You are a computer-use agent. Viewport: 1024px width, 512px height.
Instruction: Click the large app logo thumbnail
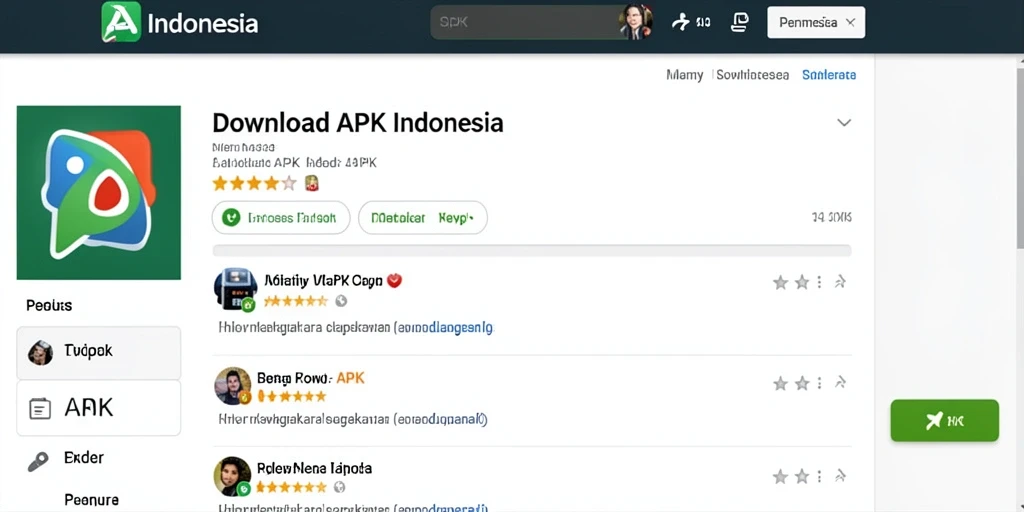coord(99,193)
